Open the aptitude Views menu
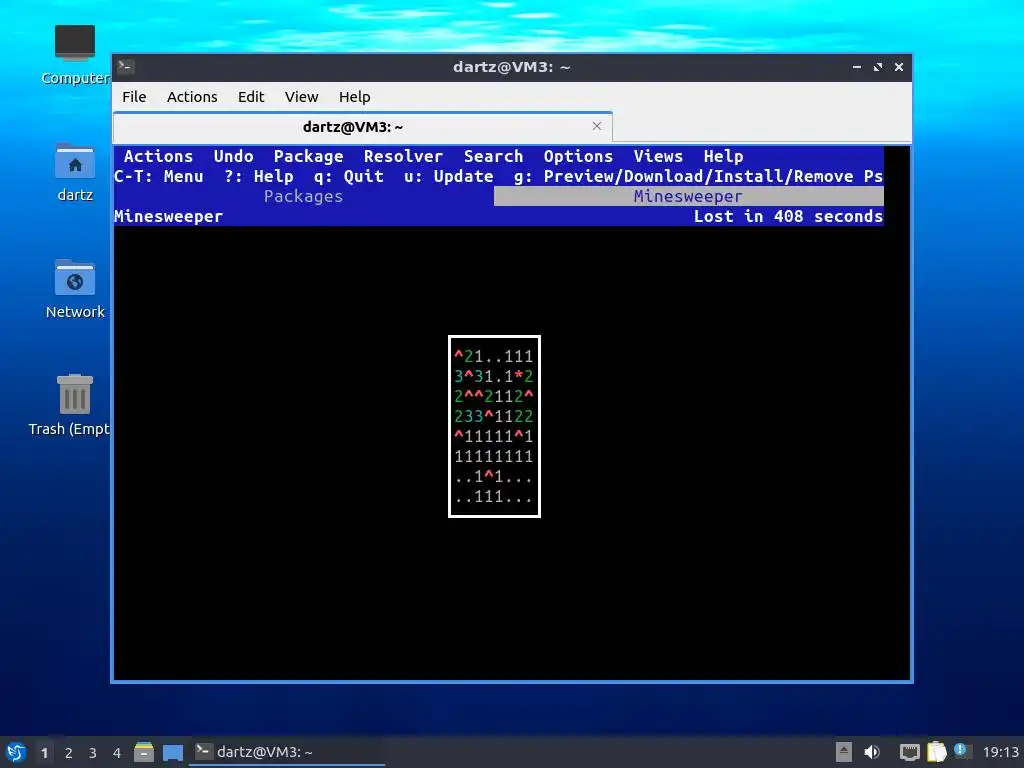Viewport: 1024px width, 768px height. (658, 157)
